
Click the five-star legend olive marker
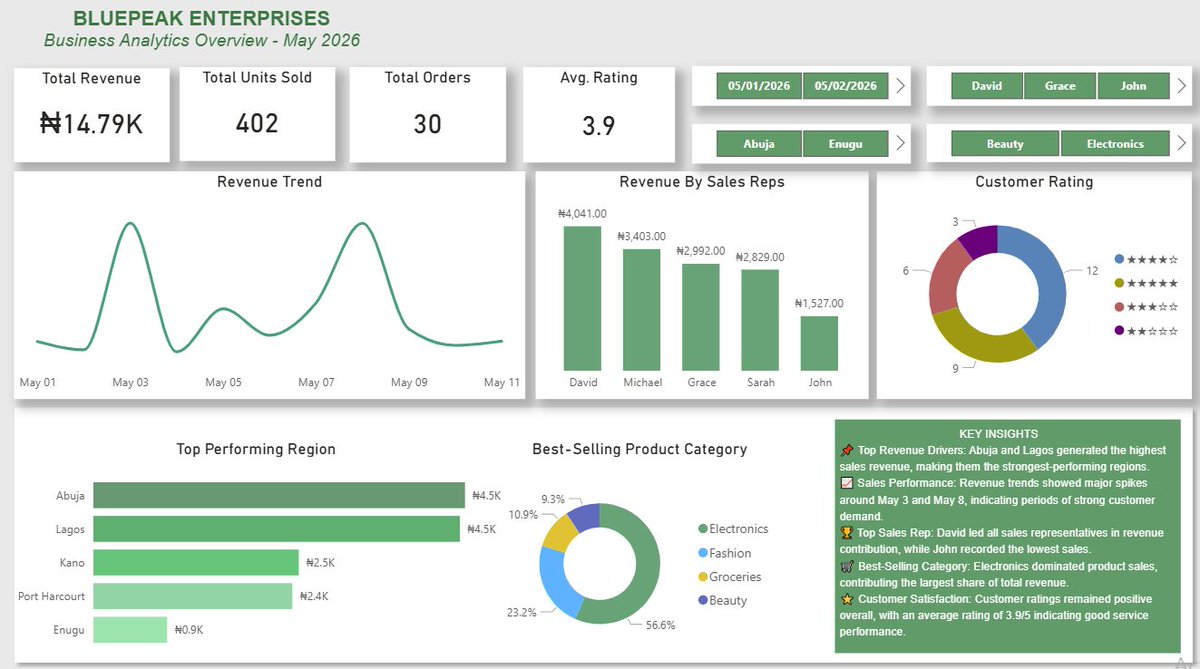1119,283
